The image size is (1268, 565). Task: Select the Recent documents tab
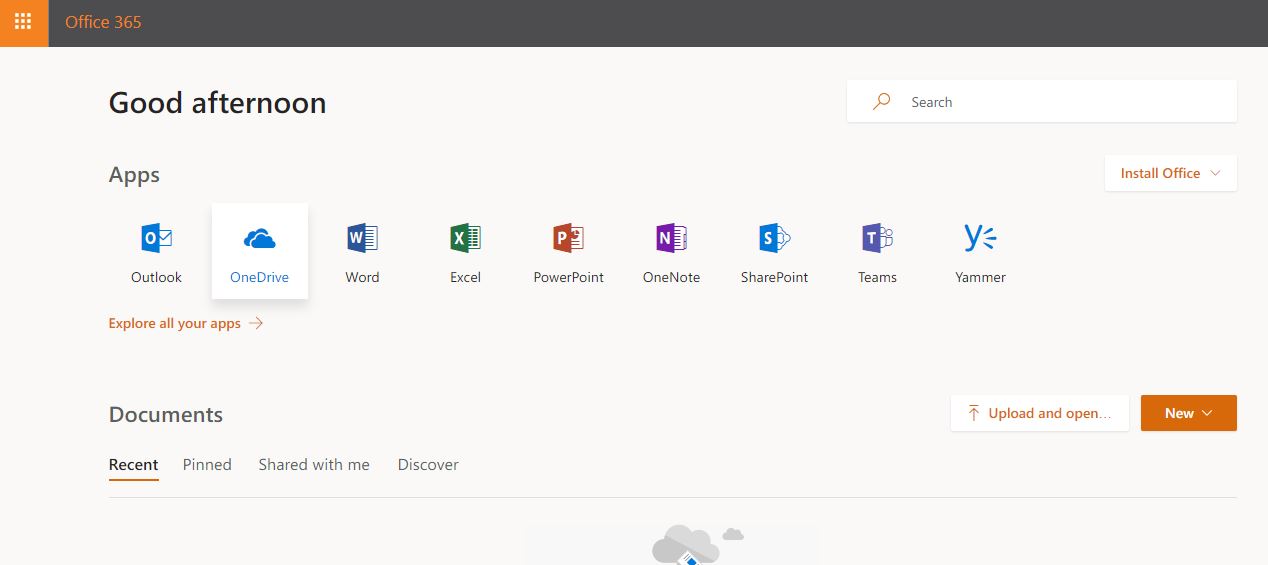[x=133, y=465]
